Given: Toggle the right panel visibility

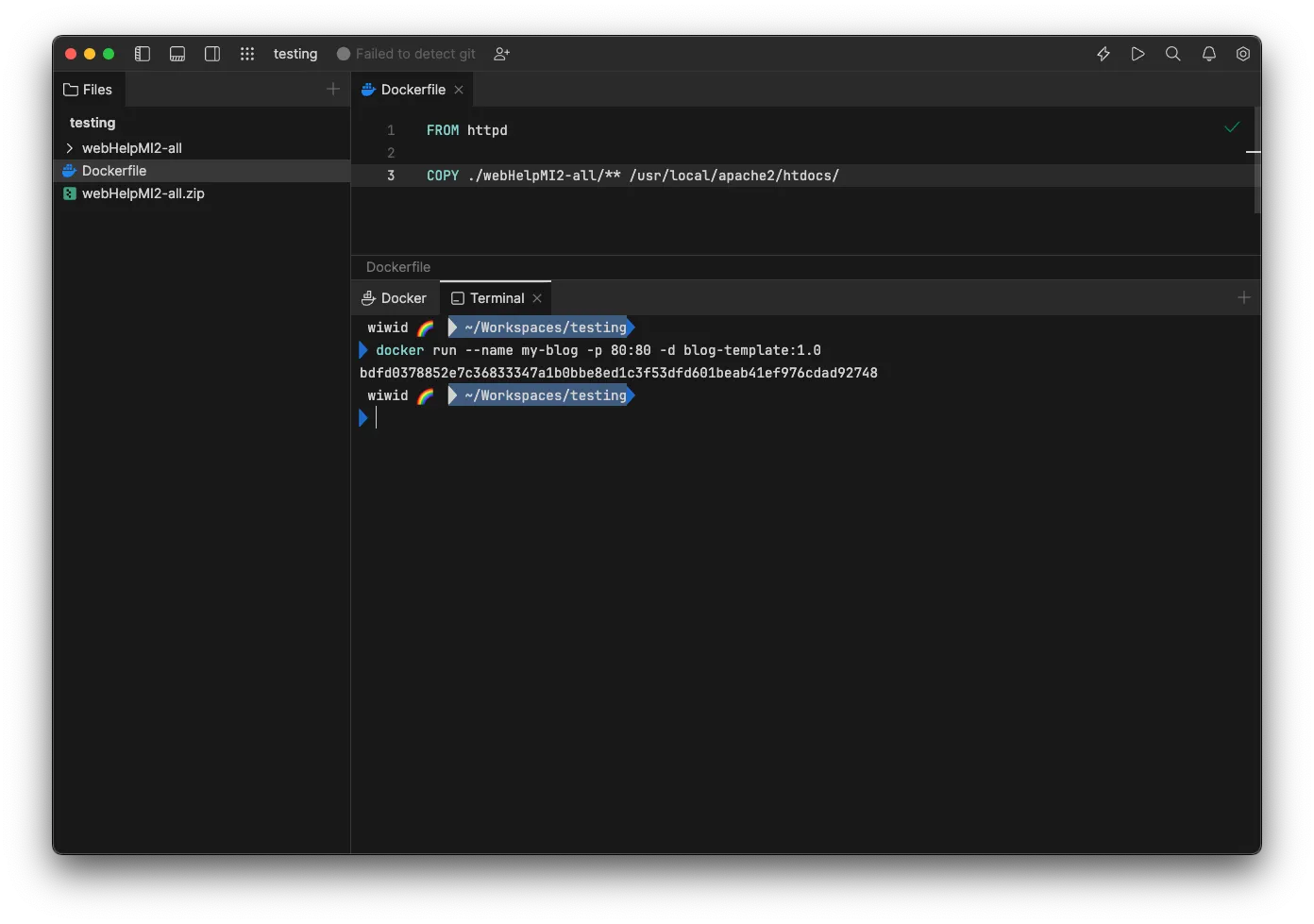Looking at the screenshot, I should 212,54.
